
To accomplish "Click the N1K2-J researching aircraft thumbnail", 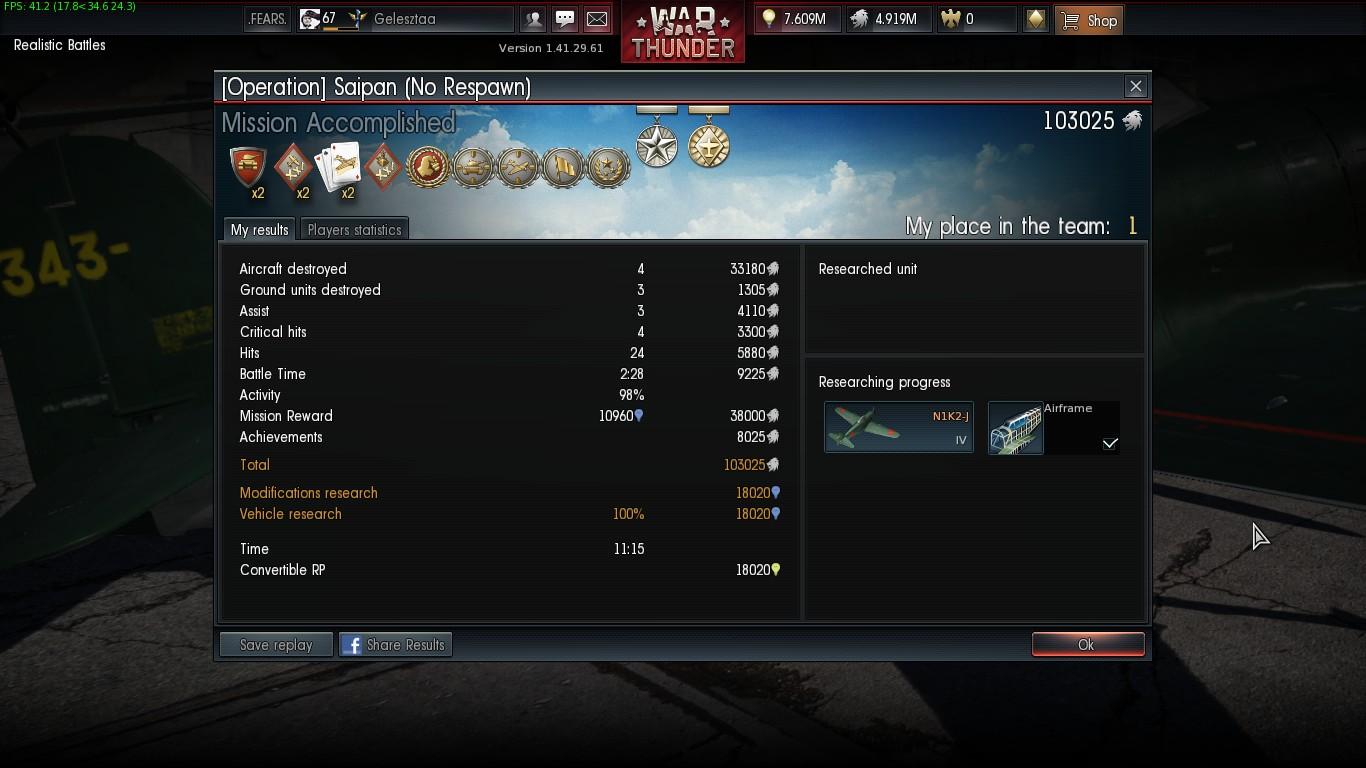I will (x=898, y=427).
